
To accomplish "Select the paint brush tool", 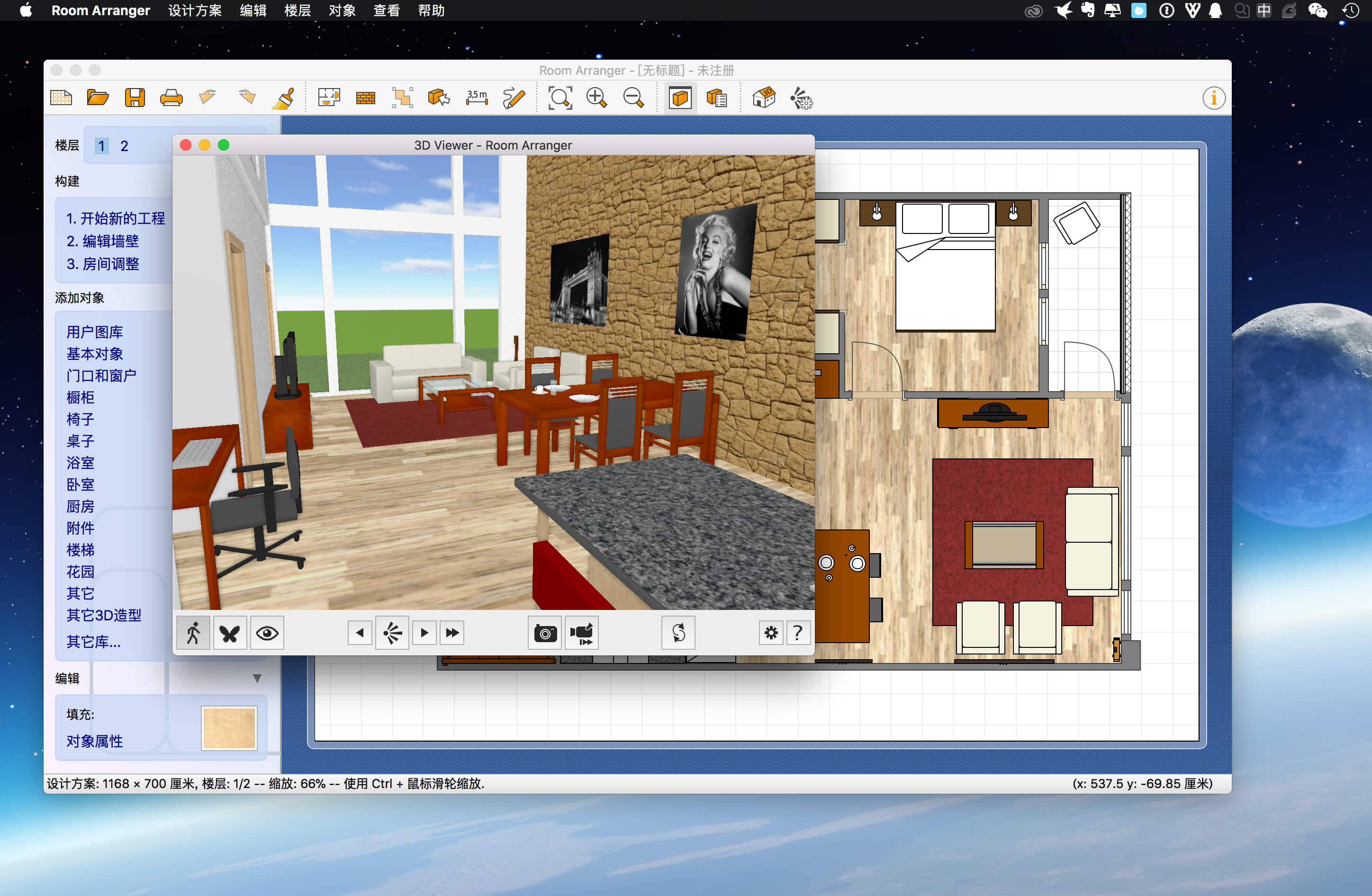I will tap(284, 98).
